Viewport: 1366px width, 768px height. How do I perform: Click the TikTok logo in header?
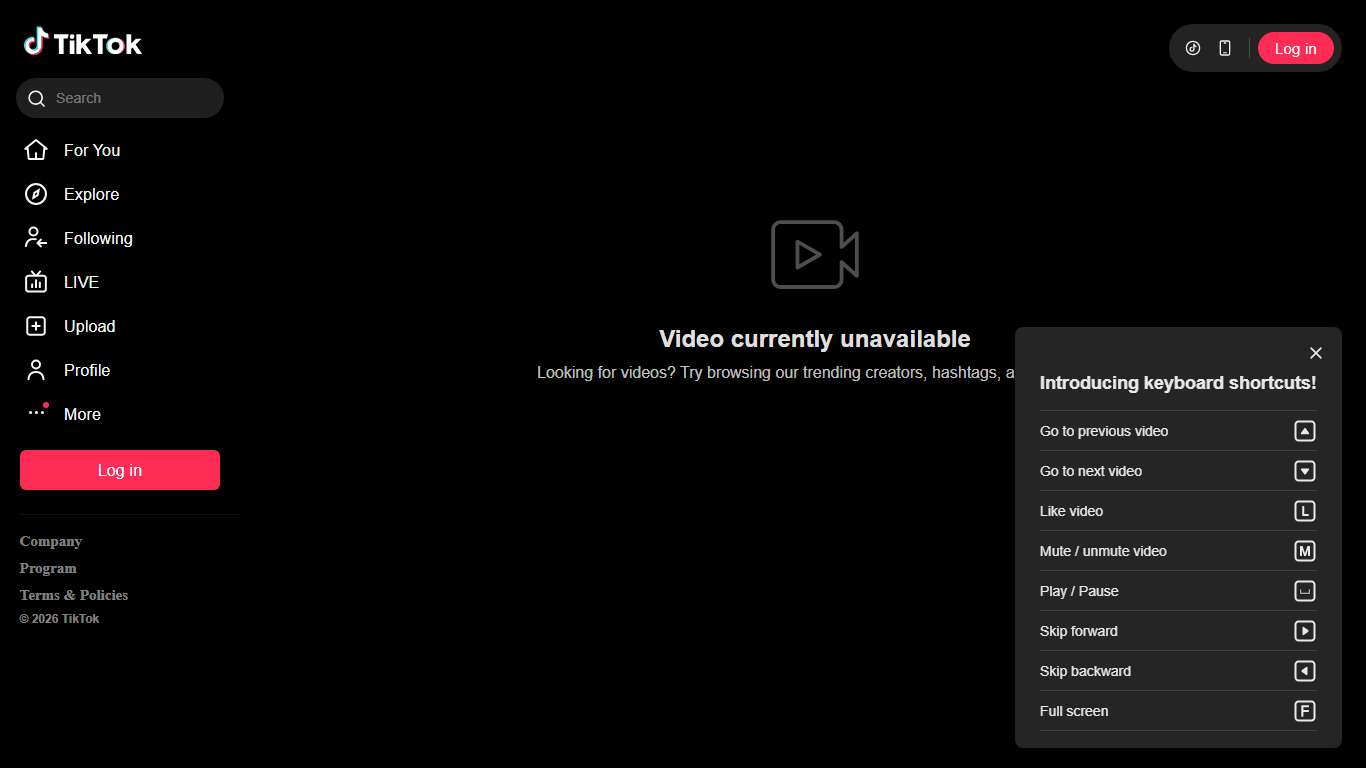tap(83, 42)
